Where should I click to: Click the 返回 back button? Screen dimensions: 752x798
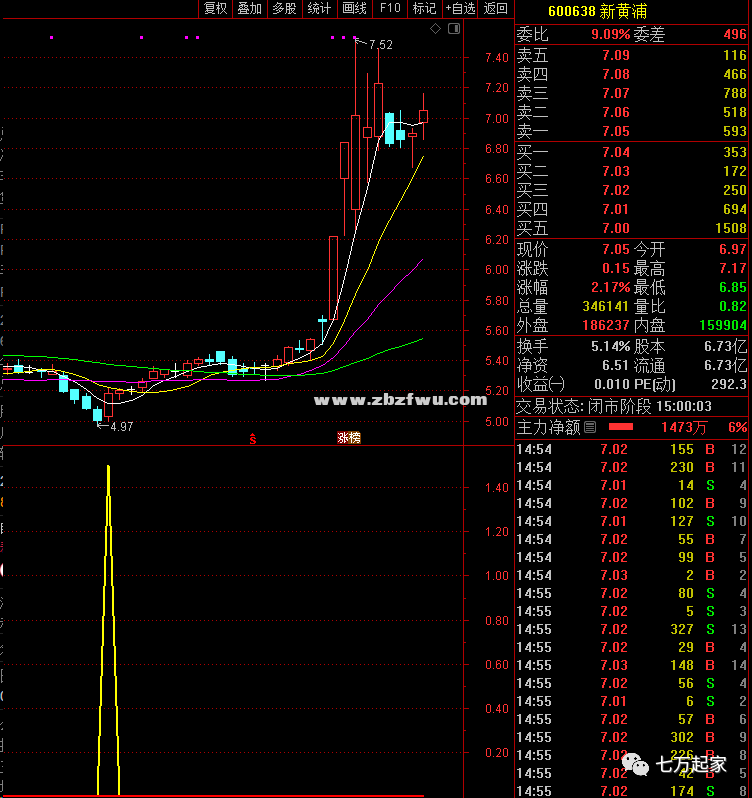point(496,9)
